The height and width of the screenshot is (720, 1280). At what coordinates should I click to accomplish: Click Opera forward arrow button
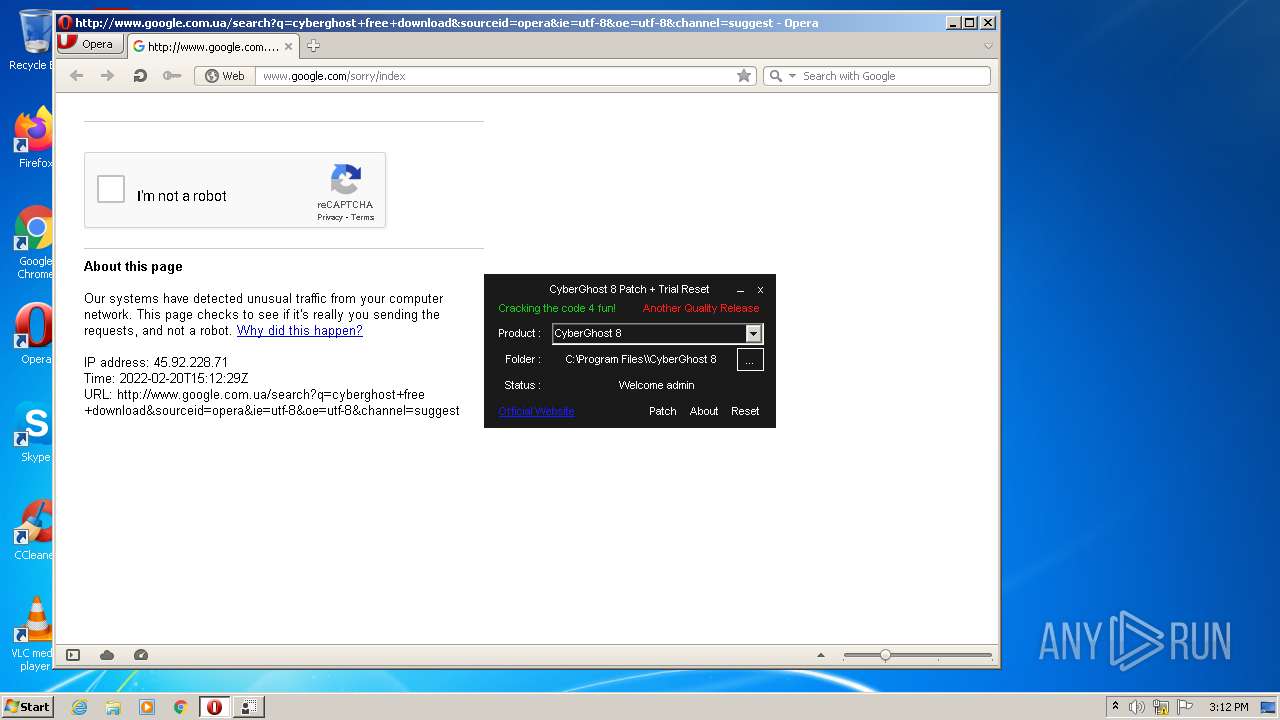[x=107, y=76]
